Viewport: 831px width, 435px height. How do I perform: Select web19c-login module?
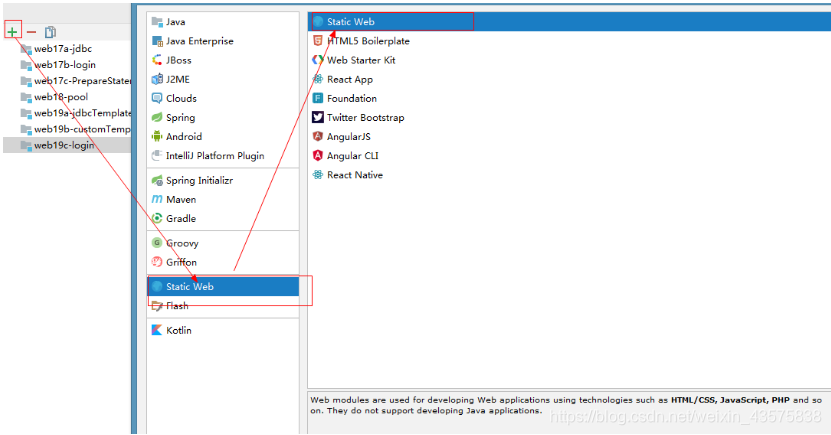point(67,145)
